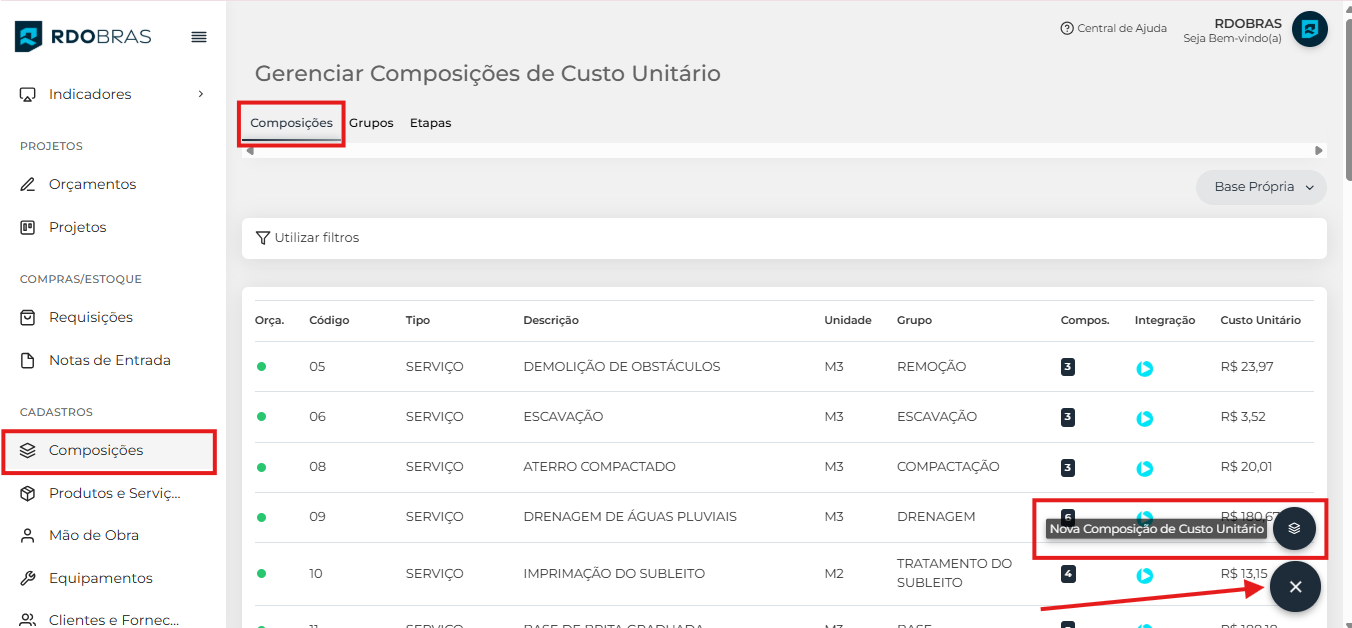Open the Base Própria dropdown
The image size is (1352, 628).
coord(1261,187)
